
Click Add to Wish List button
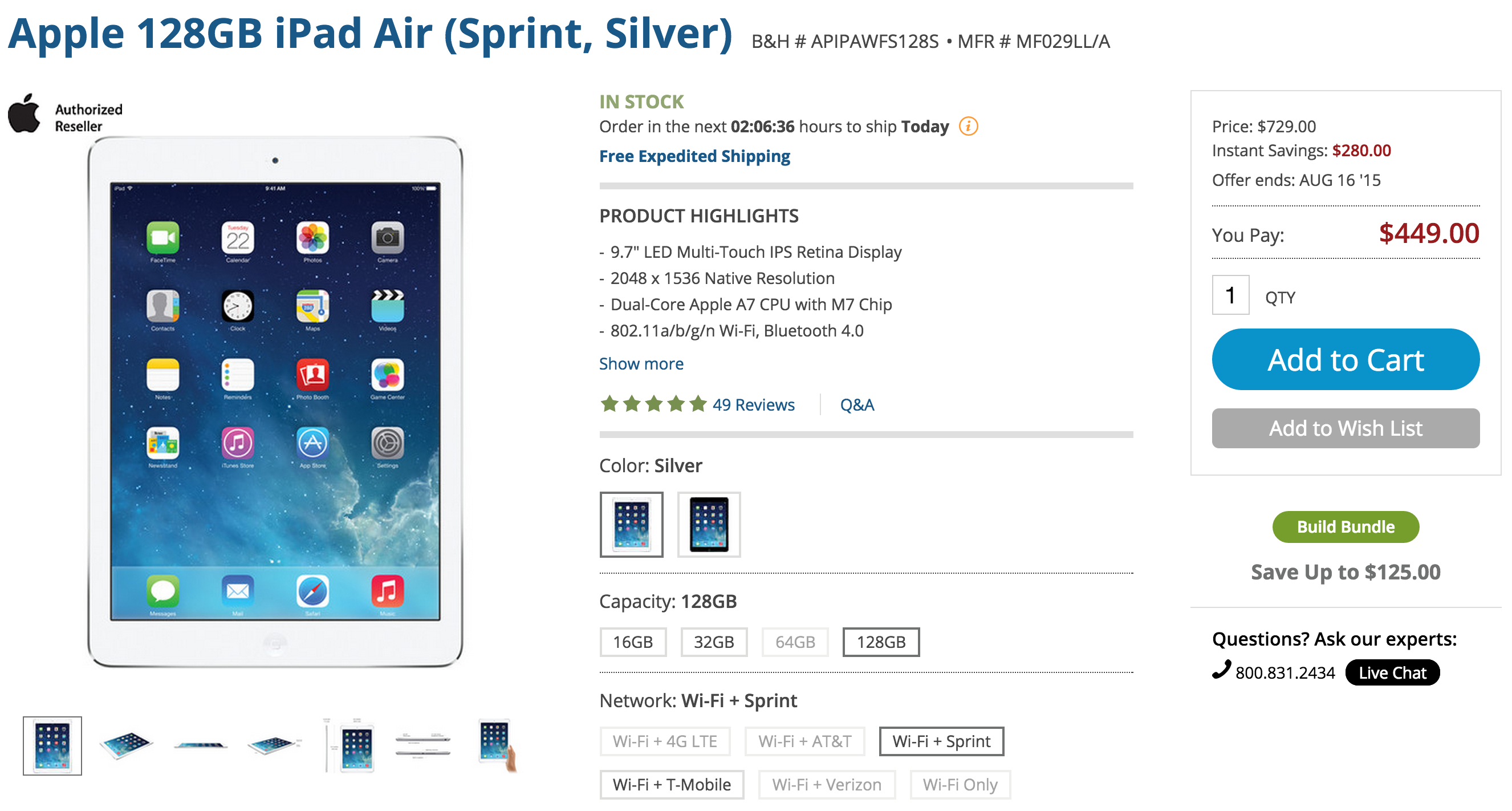point(1345,428)
